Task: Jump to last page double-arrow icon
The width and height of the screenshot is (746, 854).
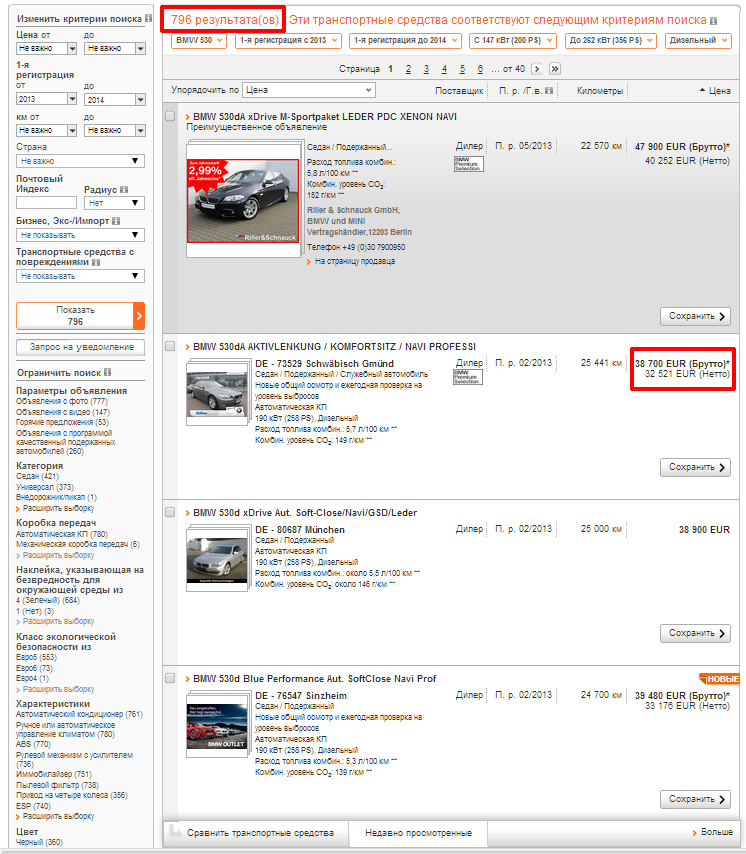Action: [x=555, y=69]
